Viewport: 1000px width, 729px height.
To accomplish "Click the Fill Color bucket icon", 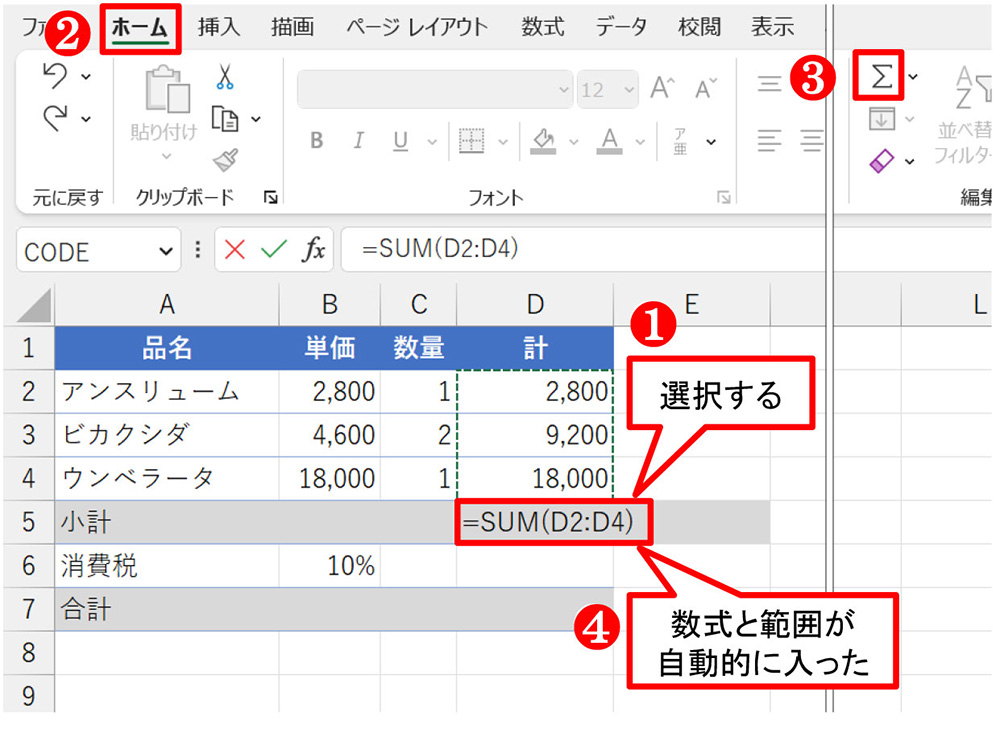I will pyautogui.click(x=543, y=141).
